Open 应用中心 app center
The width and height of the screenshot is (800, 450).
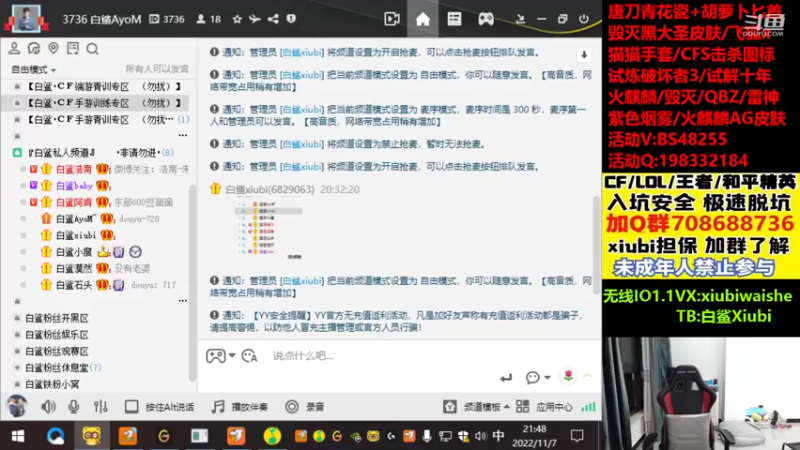pyautogui.click(x=544, y=407)
